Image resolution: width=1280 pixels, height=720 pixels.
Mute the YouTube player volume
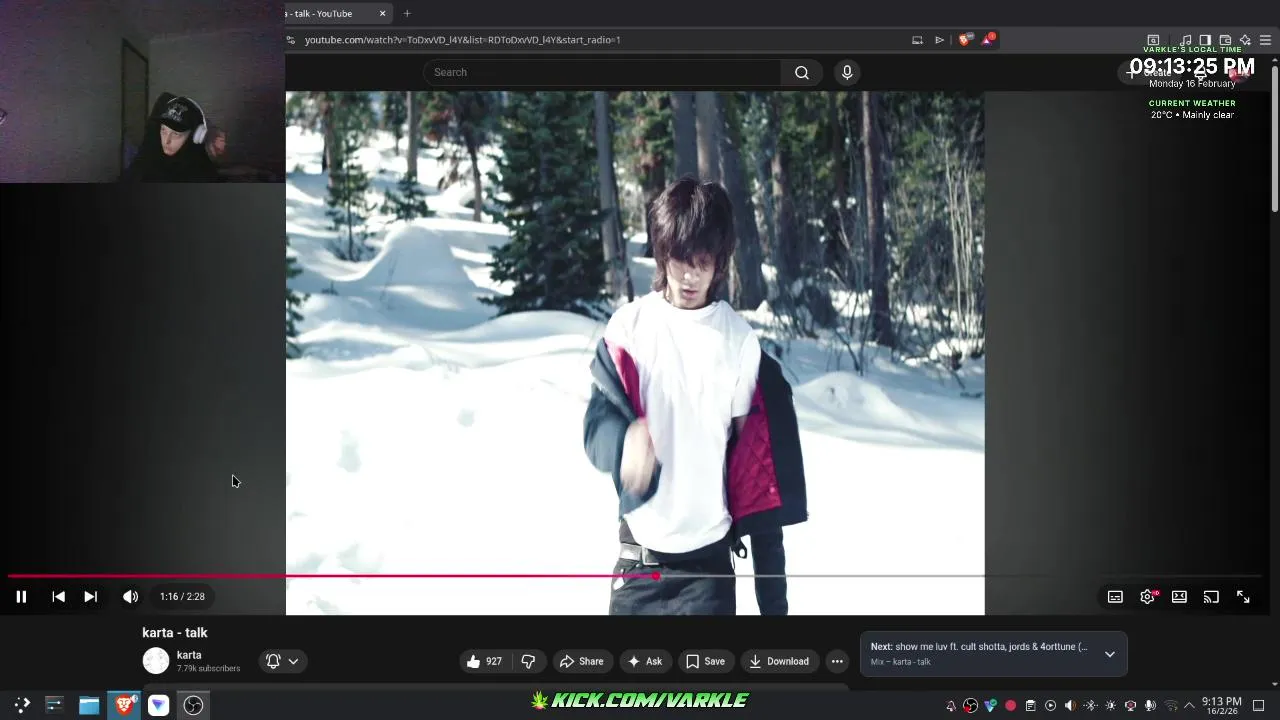tap(130, 596)
